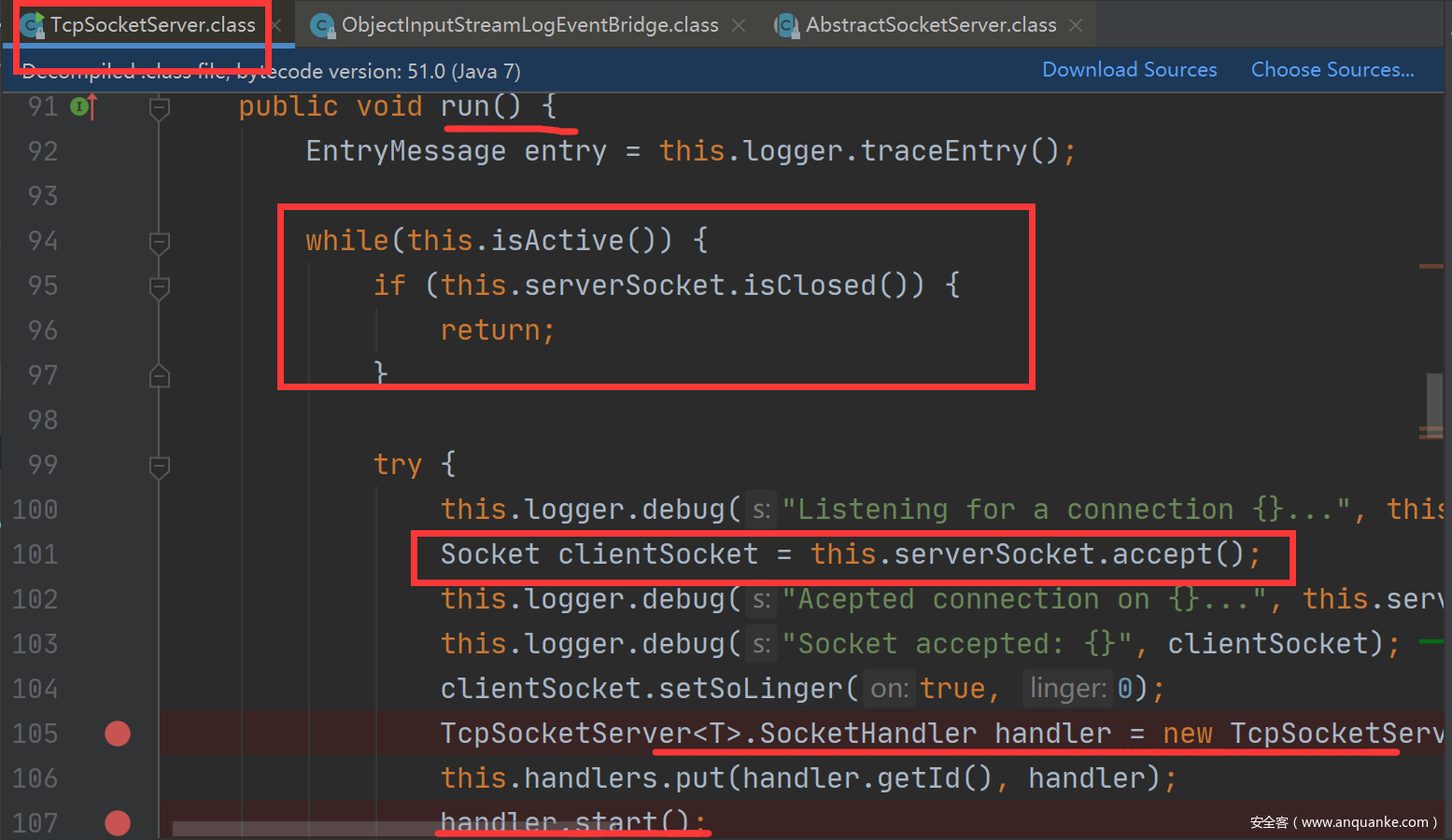Screen dimensions: 1452x840
Task: Click the Download Sources link
Action: click(x=1129, y=70)
